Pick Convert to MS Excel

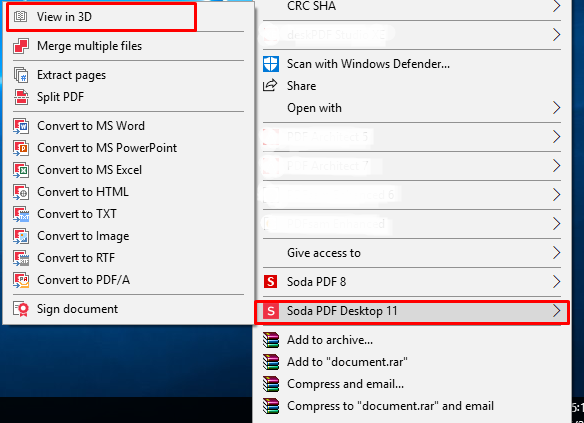click(x=128, y=170)
